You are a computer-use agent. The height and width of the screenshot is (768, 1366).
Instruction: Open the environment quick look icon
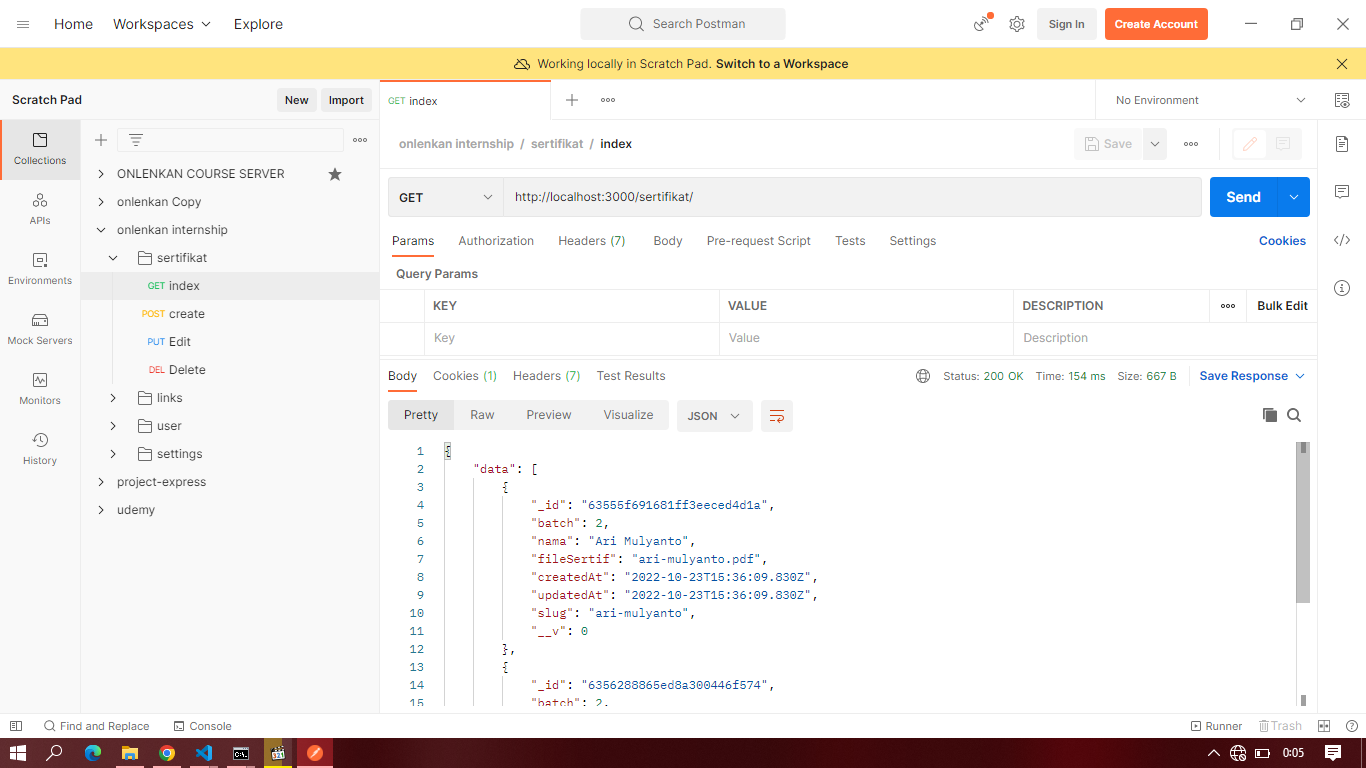1342,100
